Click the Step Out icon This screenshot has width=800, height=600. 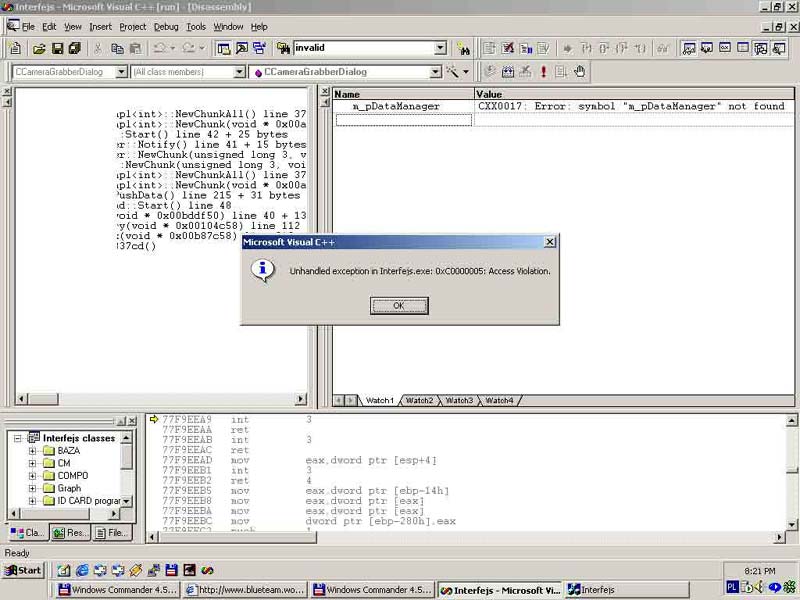[621, 48]
